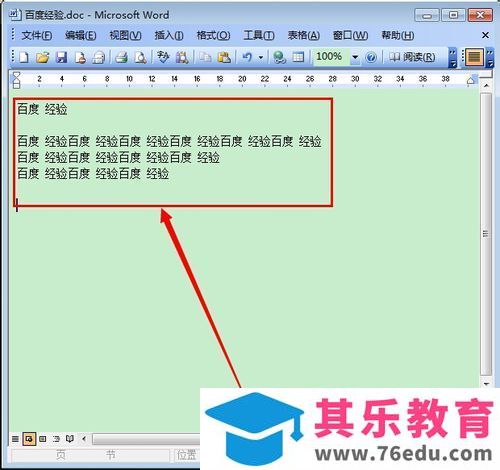500x470 pixels.
Task: Click the first-line indent marker on the ruler
Action: pos(16,76)
